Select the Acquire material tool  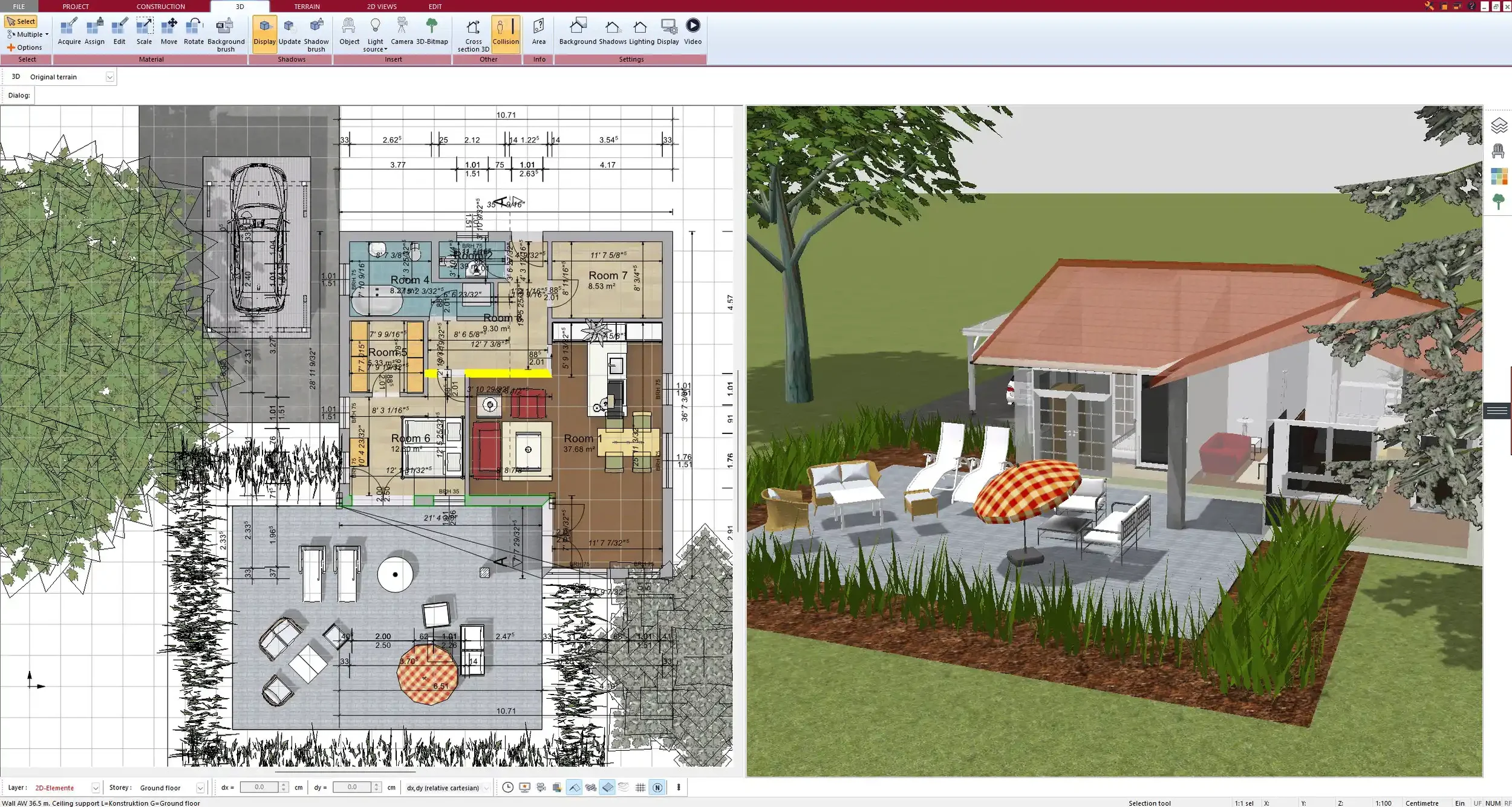pyautogui.click(x=69, y=31)
